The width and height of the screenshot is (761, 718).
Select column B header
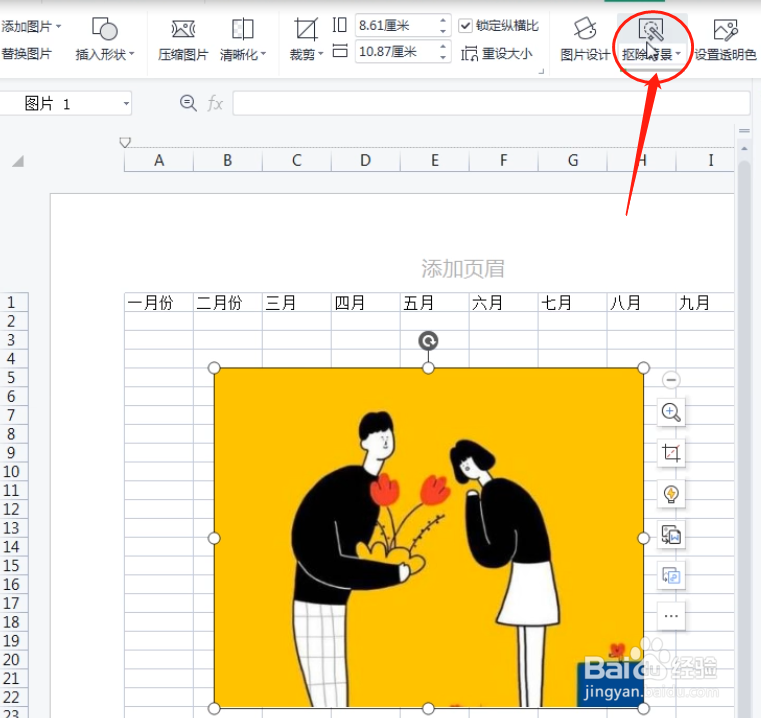pos(228,160)
